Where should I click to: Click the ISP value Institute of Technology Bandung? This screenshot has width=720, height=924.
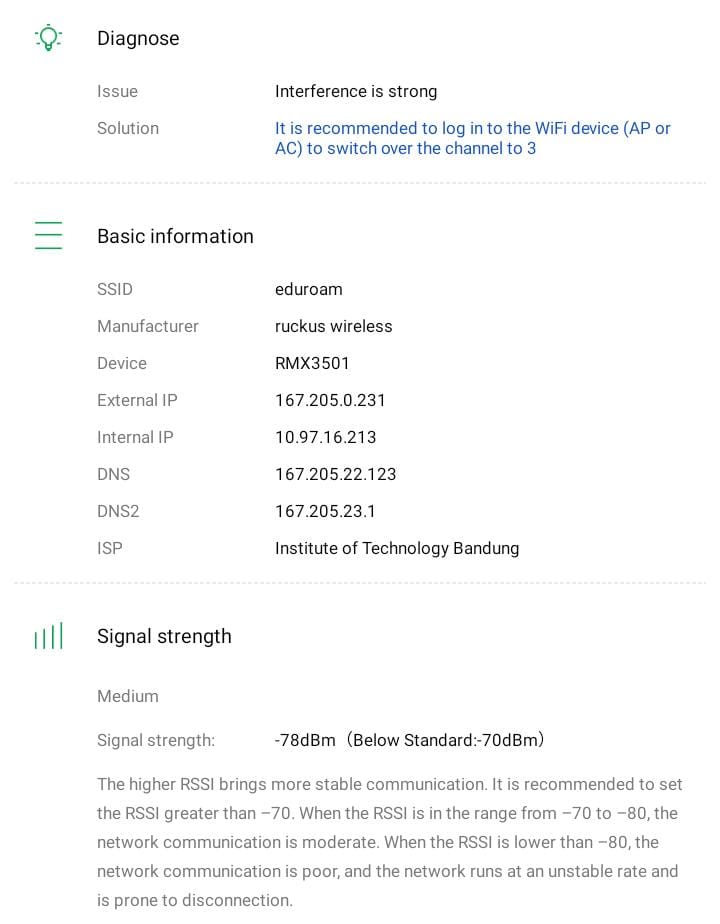(397, 548)
